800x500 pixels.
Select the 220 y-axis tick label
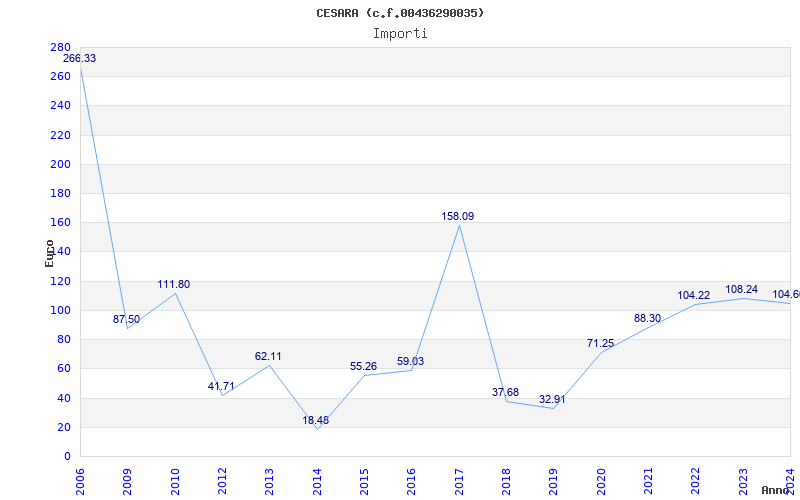(61, 135)
